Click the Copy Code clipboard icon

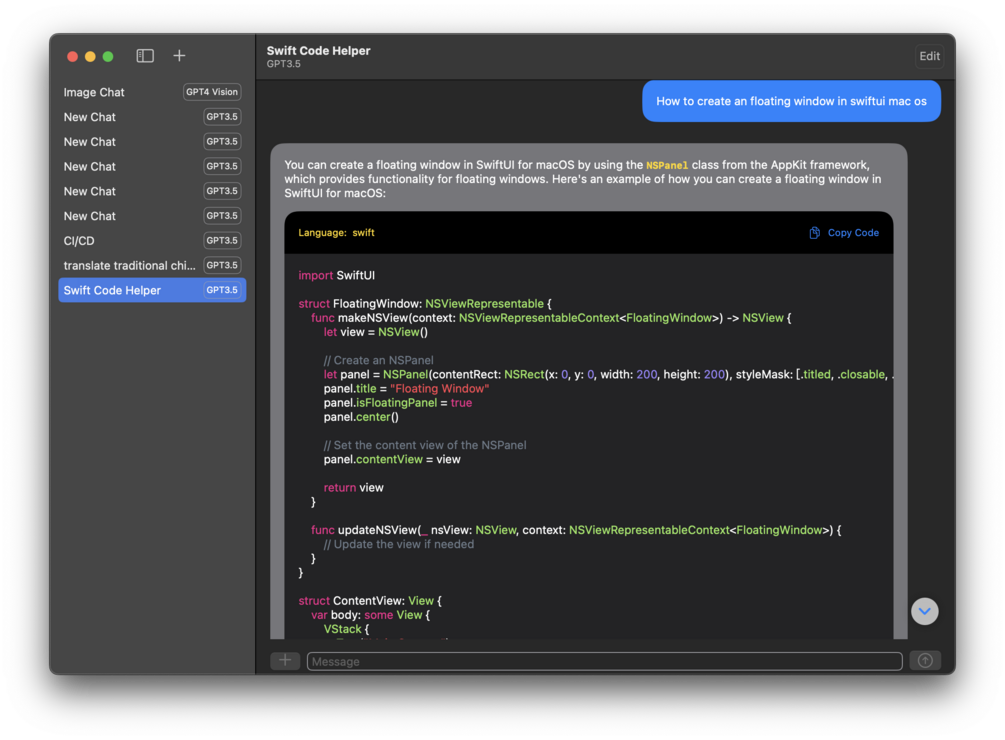[814, 233]
